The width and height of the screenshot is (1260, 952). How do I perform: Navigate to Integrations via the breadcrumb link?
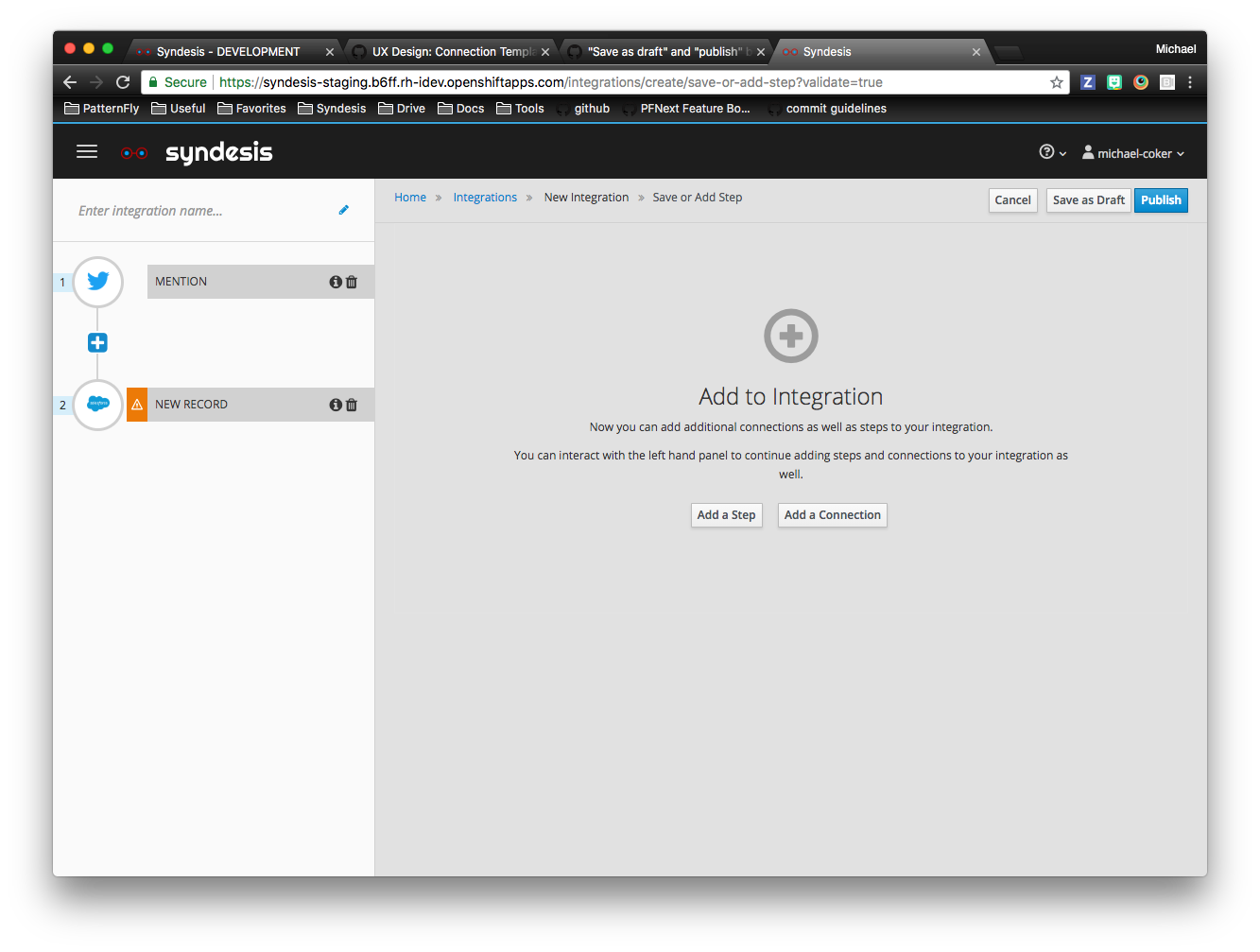tap(485, 197)
